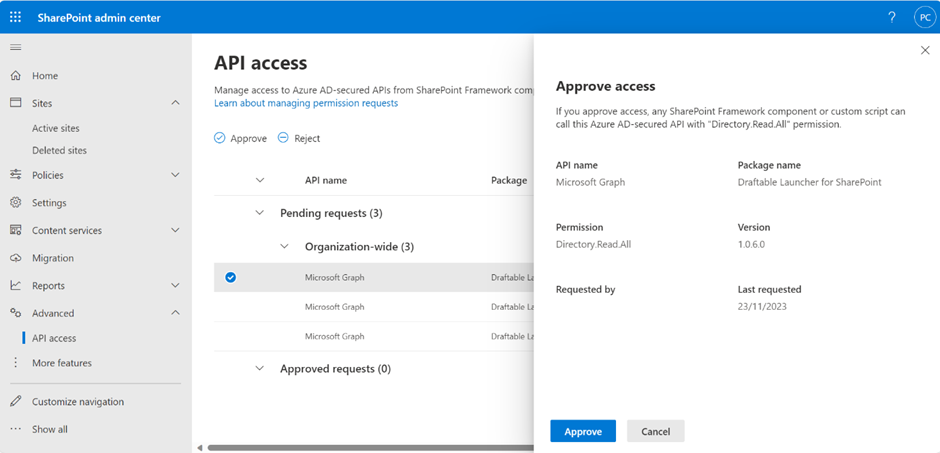Uncheck the selected Microsoft Graph row
Screen dimensions: 940x453
(230, 277)
